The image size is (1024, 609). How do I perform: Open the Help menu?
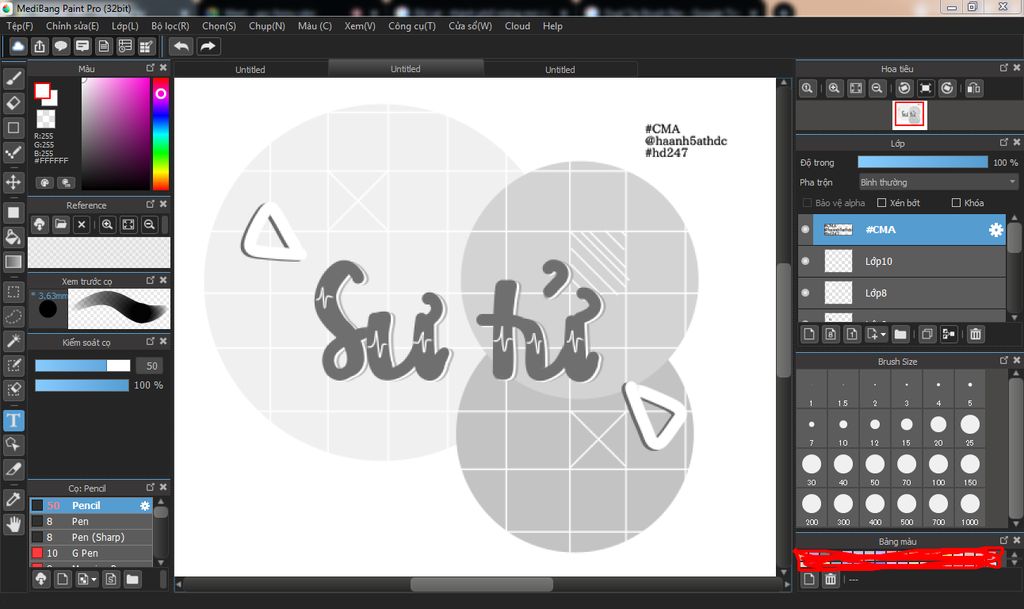coord(552,26)
